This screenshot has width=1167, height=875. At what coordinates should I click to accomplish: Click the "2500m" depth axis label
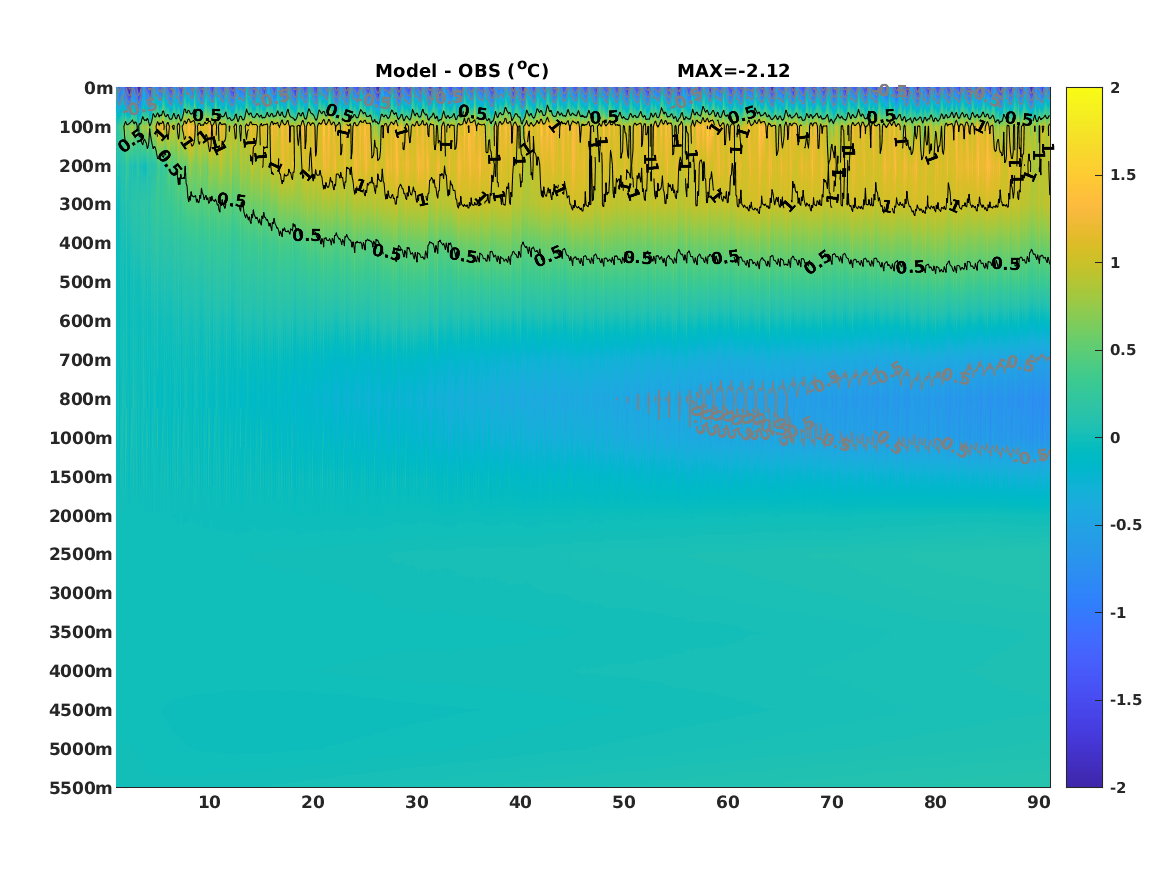pyautogui.click(x=81, y=554)
